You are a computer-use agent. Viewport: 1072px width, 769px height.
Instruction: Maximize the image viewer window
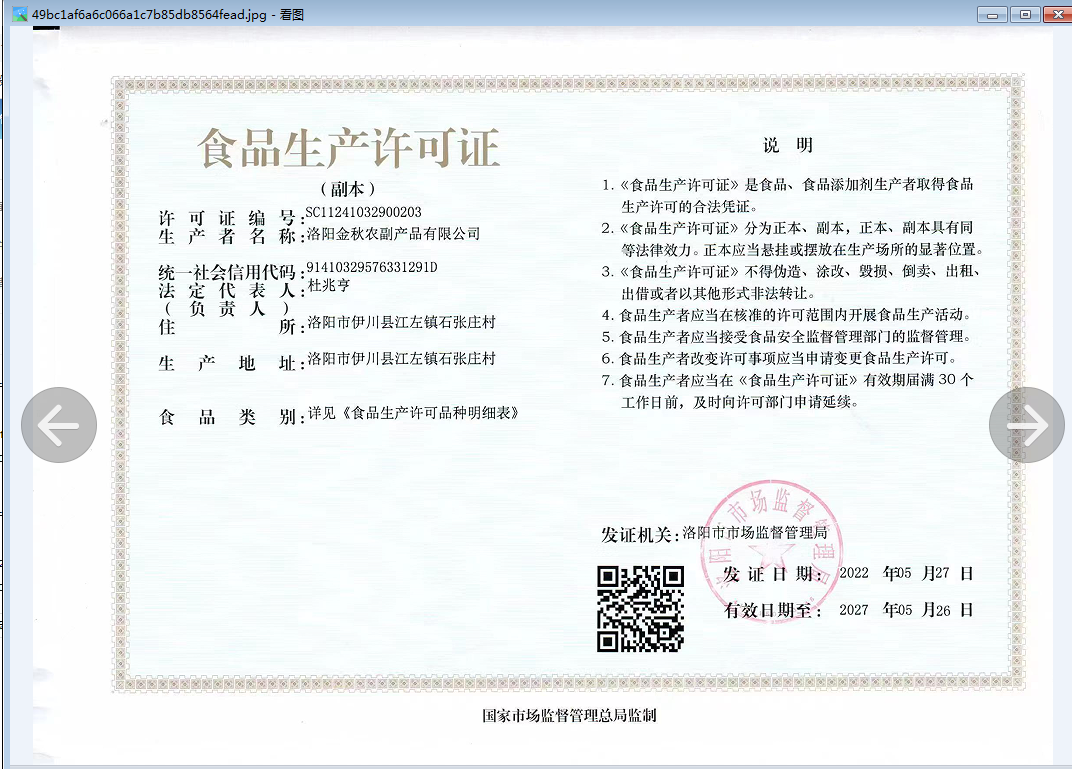(x=1024, y=14)
